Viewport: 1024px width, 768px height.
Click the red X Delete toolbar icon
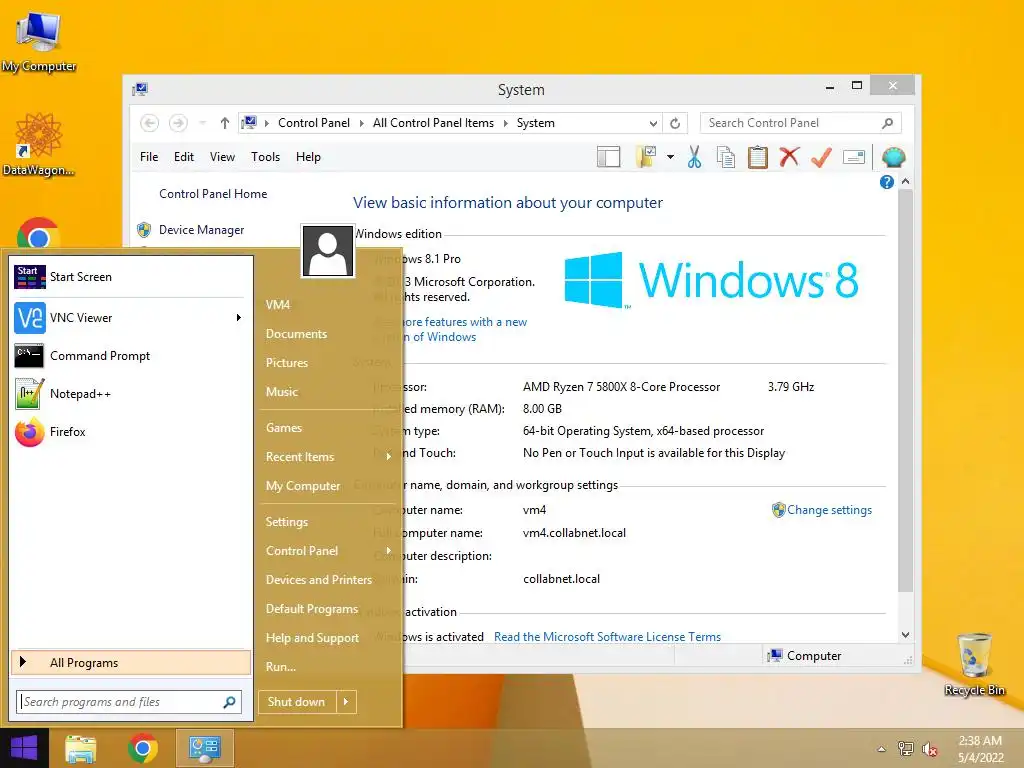(x=789, y=157)
